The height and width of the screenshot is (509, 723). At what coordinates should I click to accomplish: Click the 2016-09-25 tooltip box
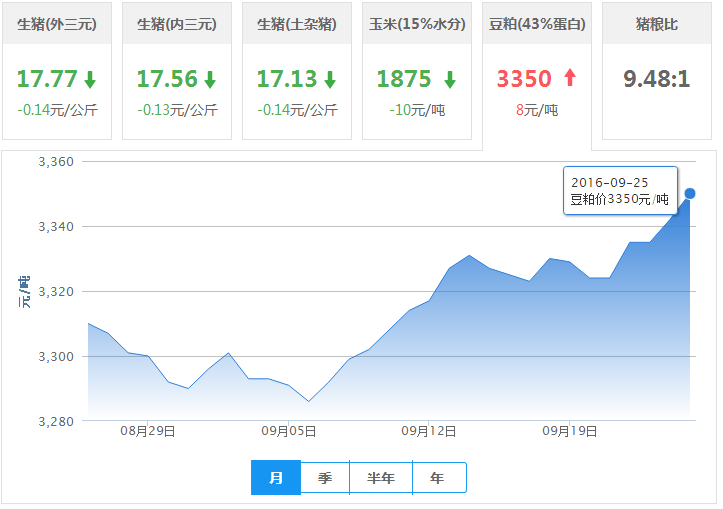point(620,190)
